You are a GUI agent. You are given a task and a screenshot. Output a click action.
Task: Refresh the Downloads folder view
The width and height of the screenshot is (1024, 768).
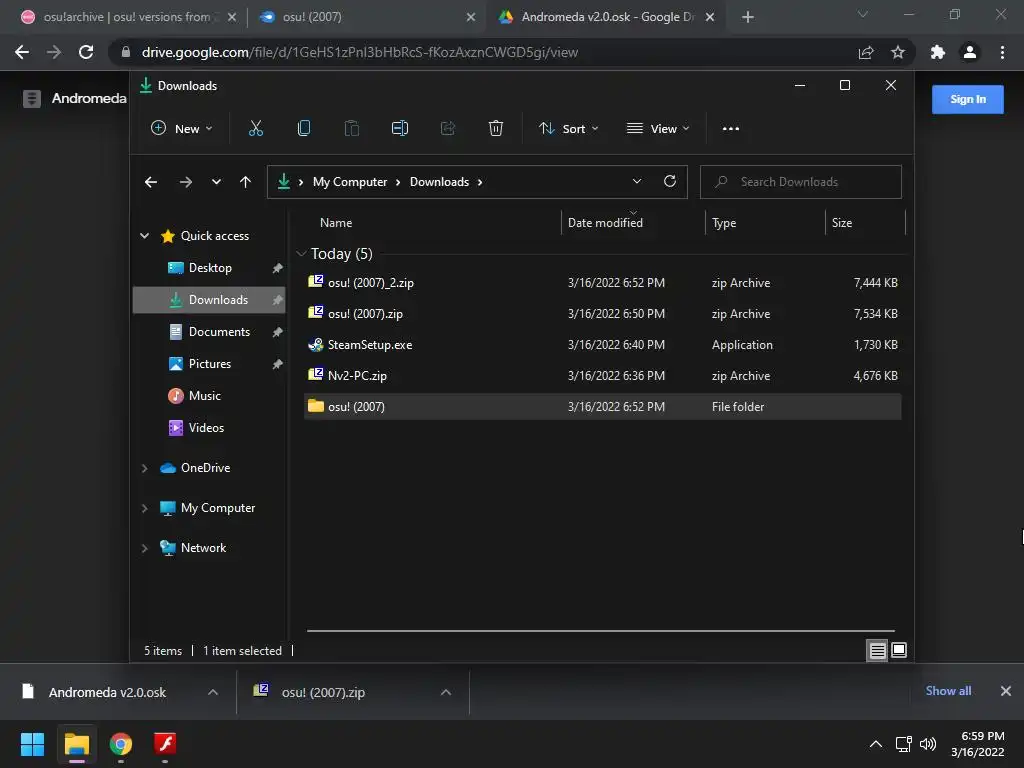pos(669,182)
